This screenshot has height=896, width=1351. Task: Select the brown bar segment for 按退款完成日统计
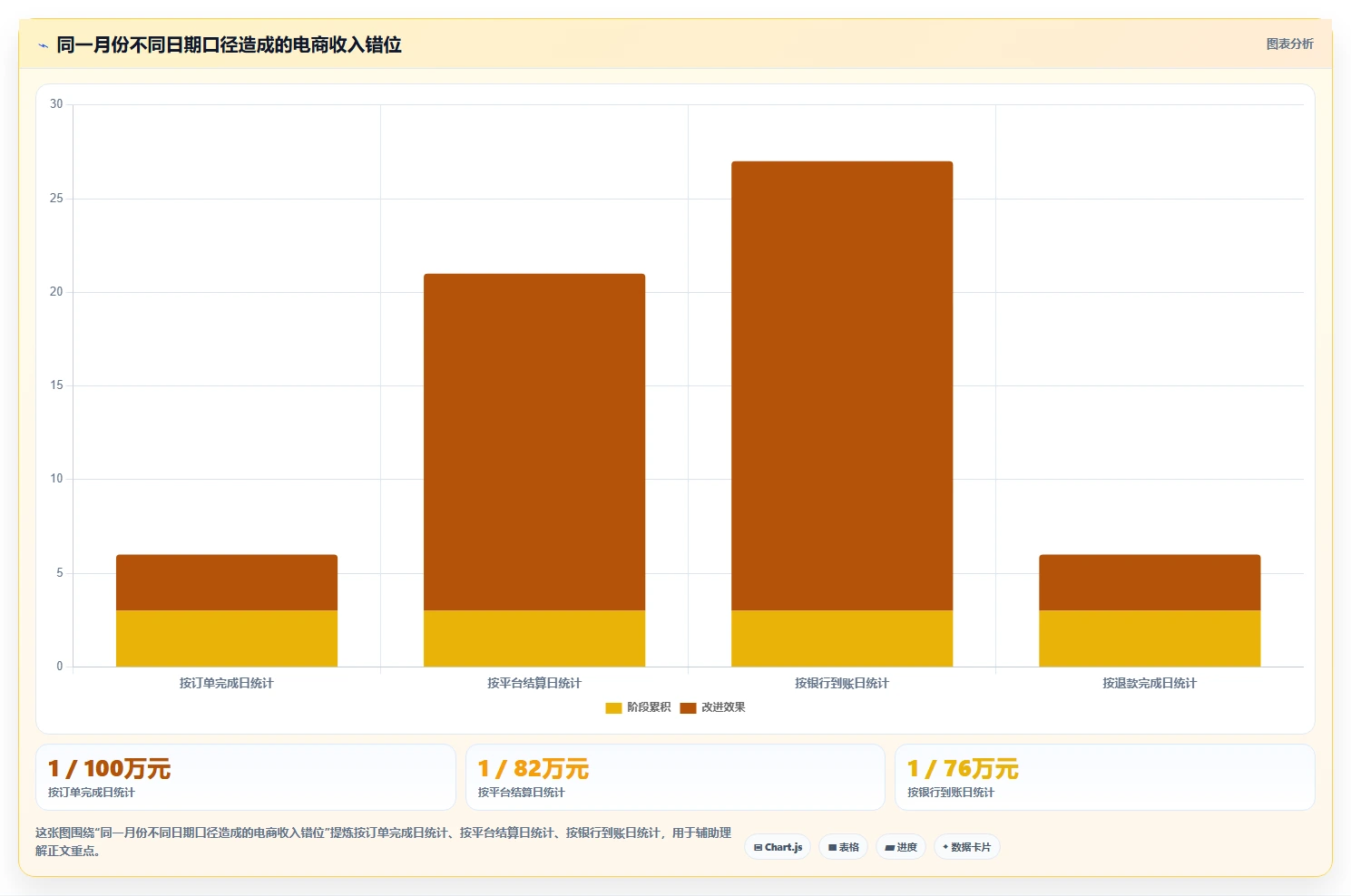click(x=1150, y=582)
